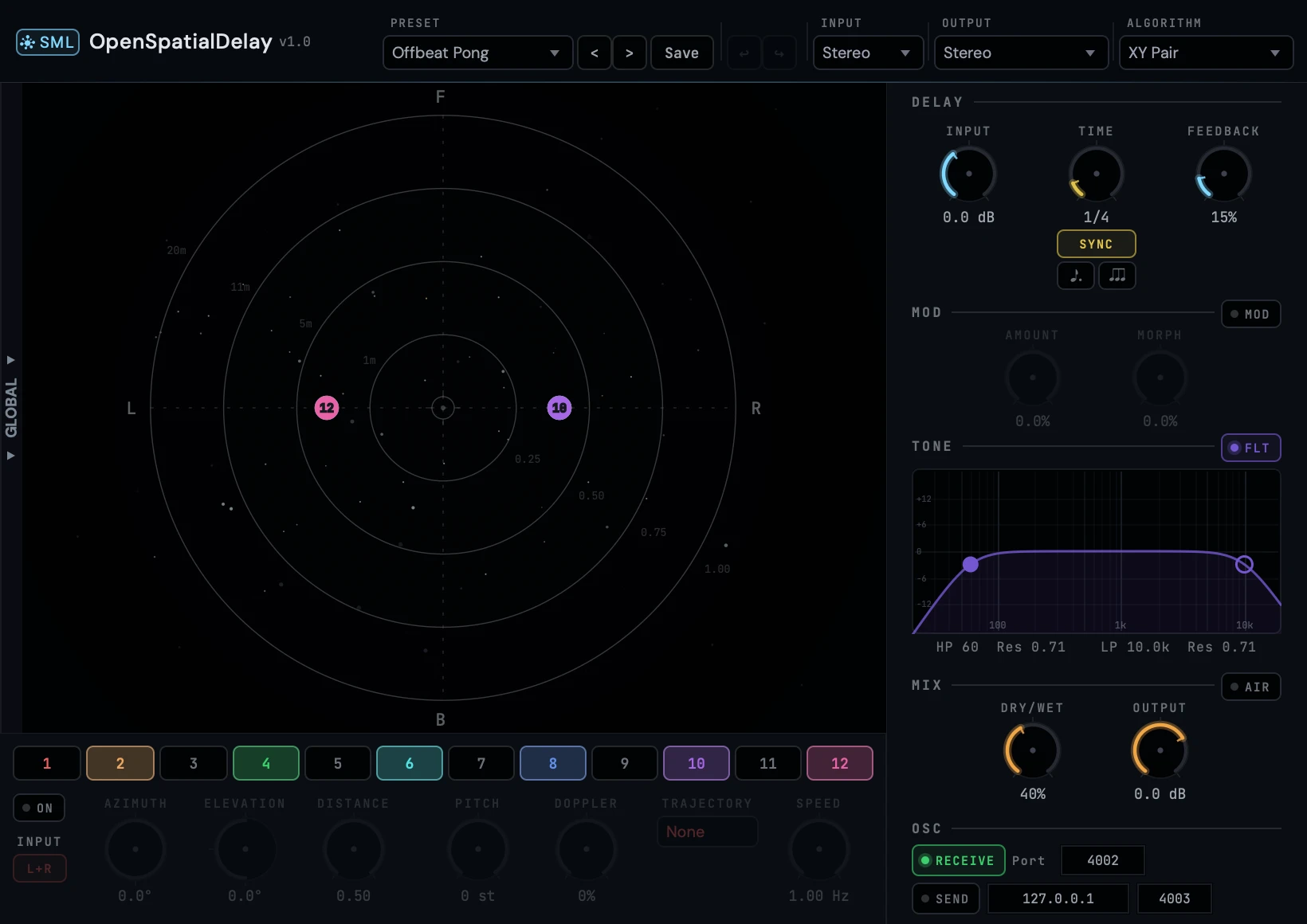Select source tab 2
This screenshot has width=1307, height=924.
coord(120,763)
